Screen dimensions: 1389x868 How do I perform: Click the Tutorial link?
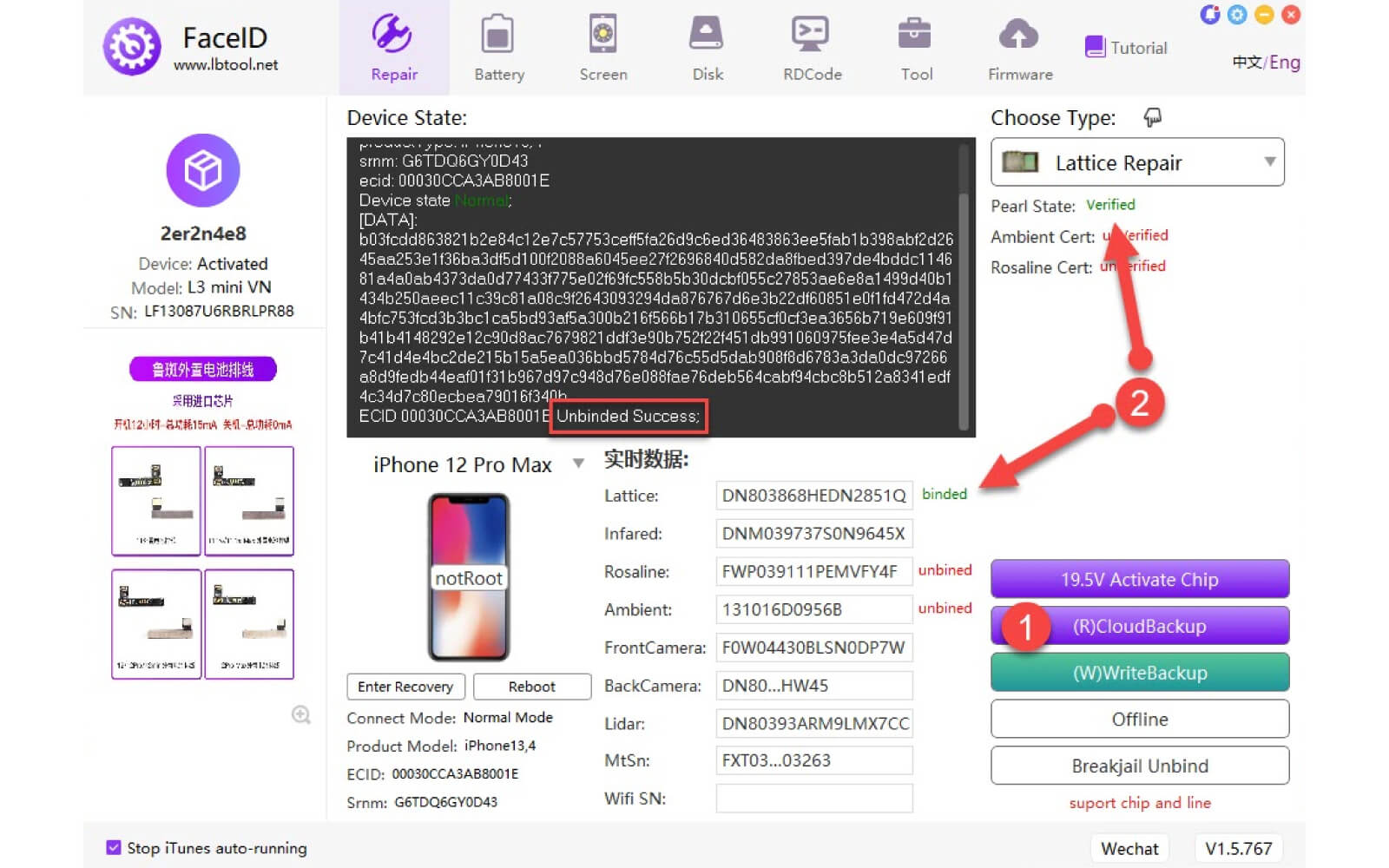point(1139,48)
